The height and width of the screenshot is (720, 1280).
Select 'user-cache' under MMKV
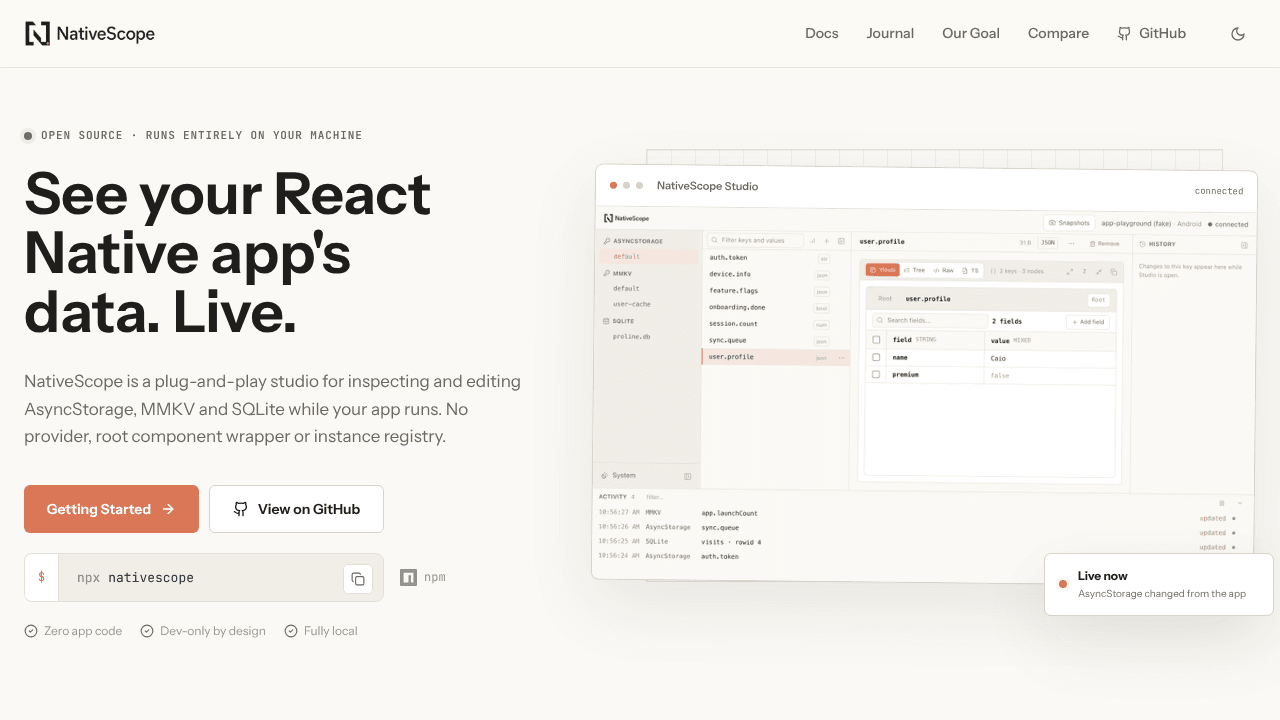click(x=632, y=304)
